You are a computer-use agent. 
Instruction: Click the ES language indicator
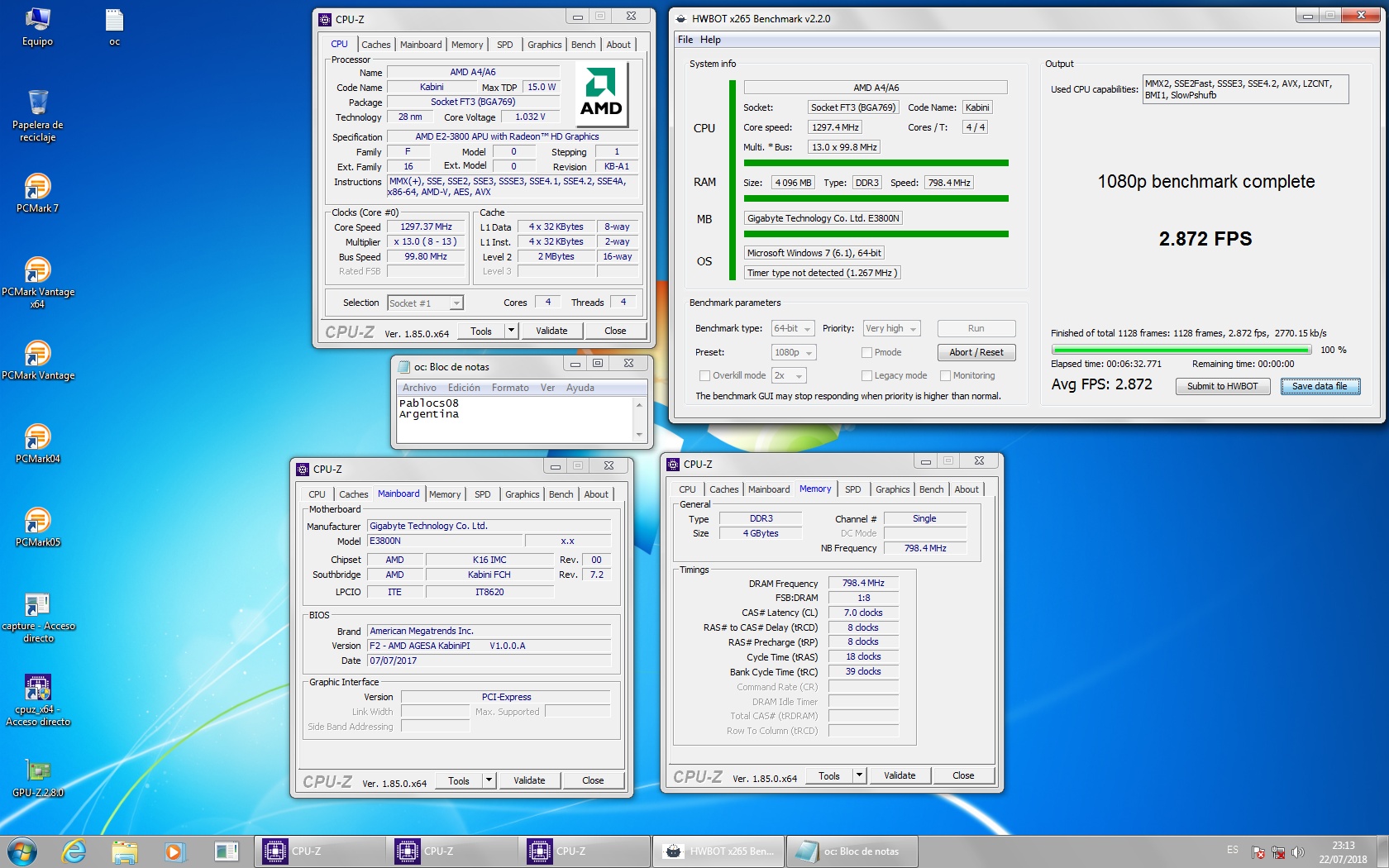1232,850
